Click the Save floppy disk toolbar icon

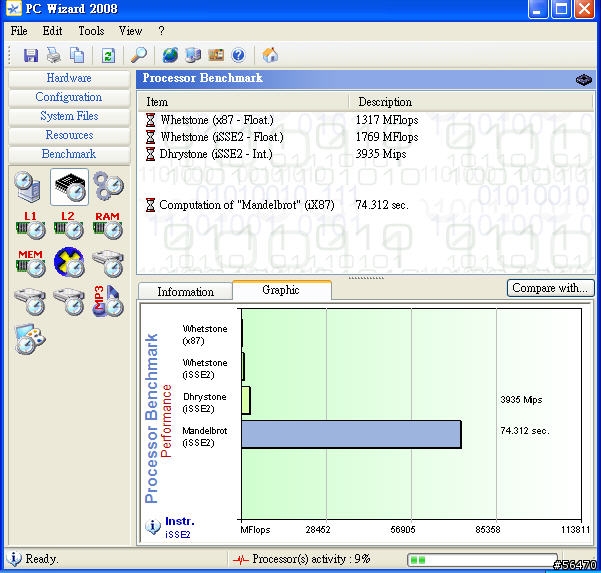[x=31, y=55]
